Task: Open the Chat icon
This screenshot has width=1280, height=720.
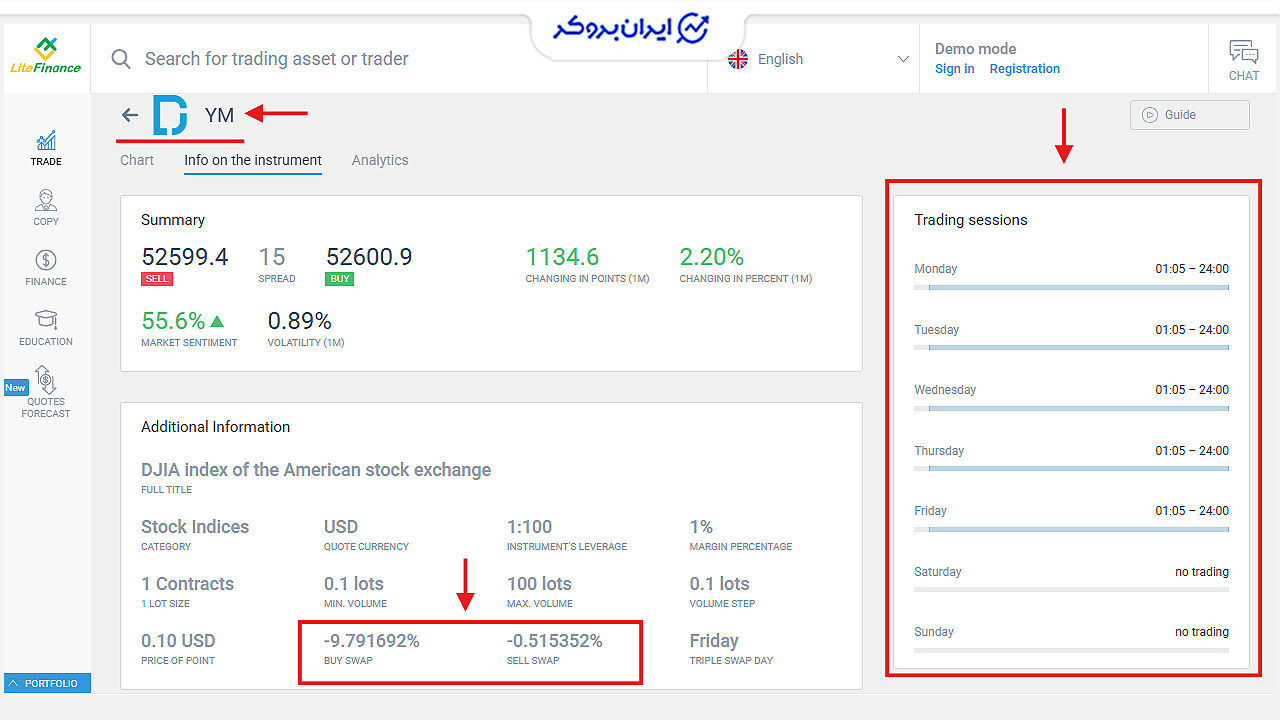Action: coord(1244,59)
